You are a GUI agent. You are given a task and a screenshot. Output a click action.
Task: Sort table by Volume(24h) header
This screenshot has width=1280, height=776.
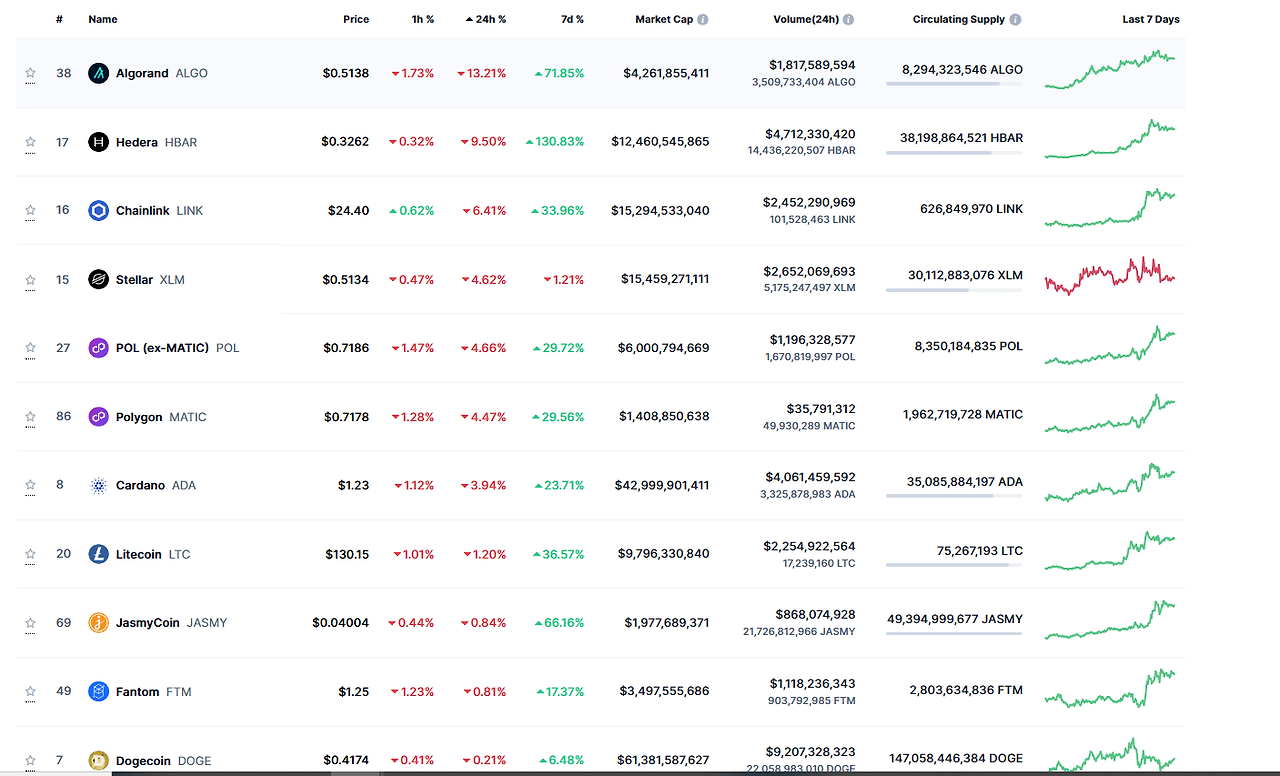(x=806, y=19)
